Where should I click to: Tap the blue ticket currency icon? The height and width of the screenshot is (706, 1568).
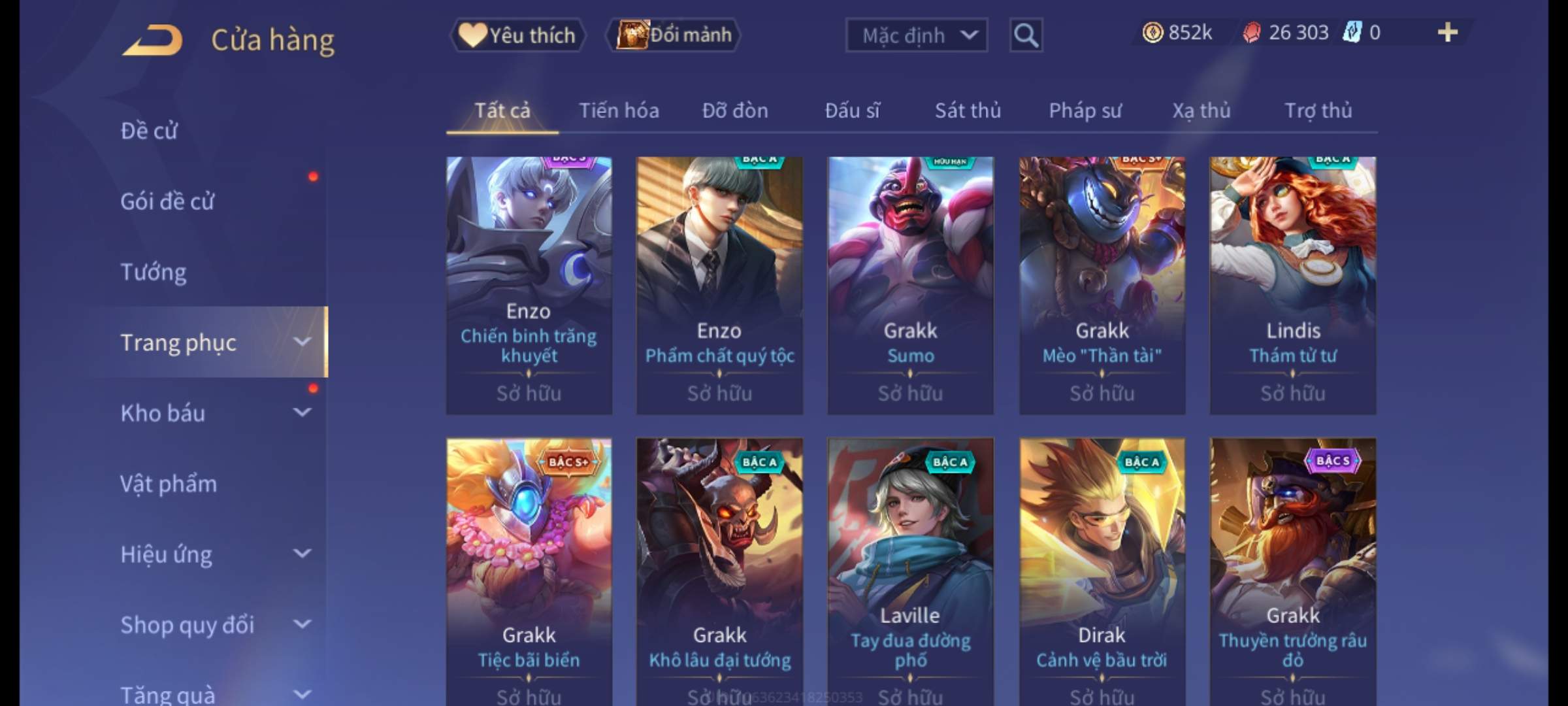pyautogui.click(x=1352, y=32)
